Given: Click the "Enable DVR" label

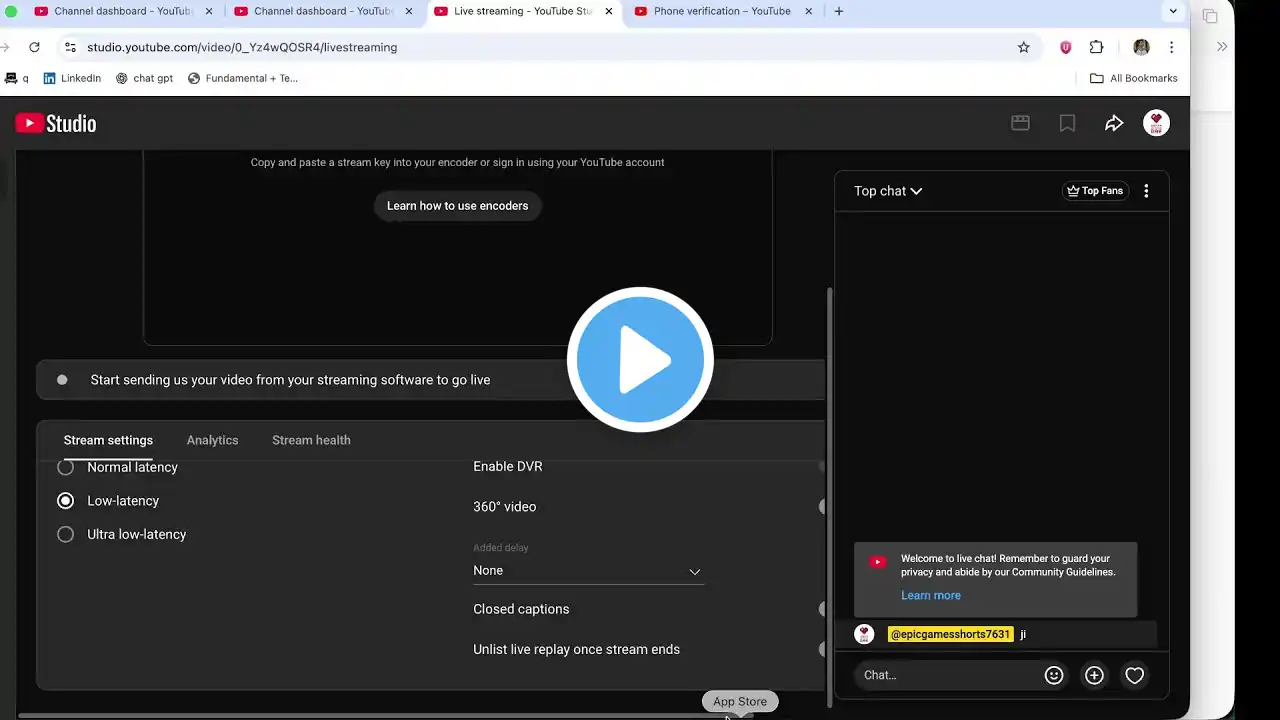Looking at the screenshot, I should click(x=508, y=467).
